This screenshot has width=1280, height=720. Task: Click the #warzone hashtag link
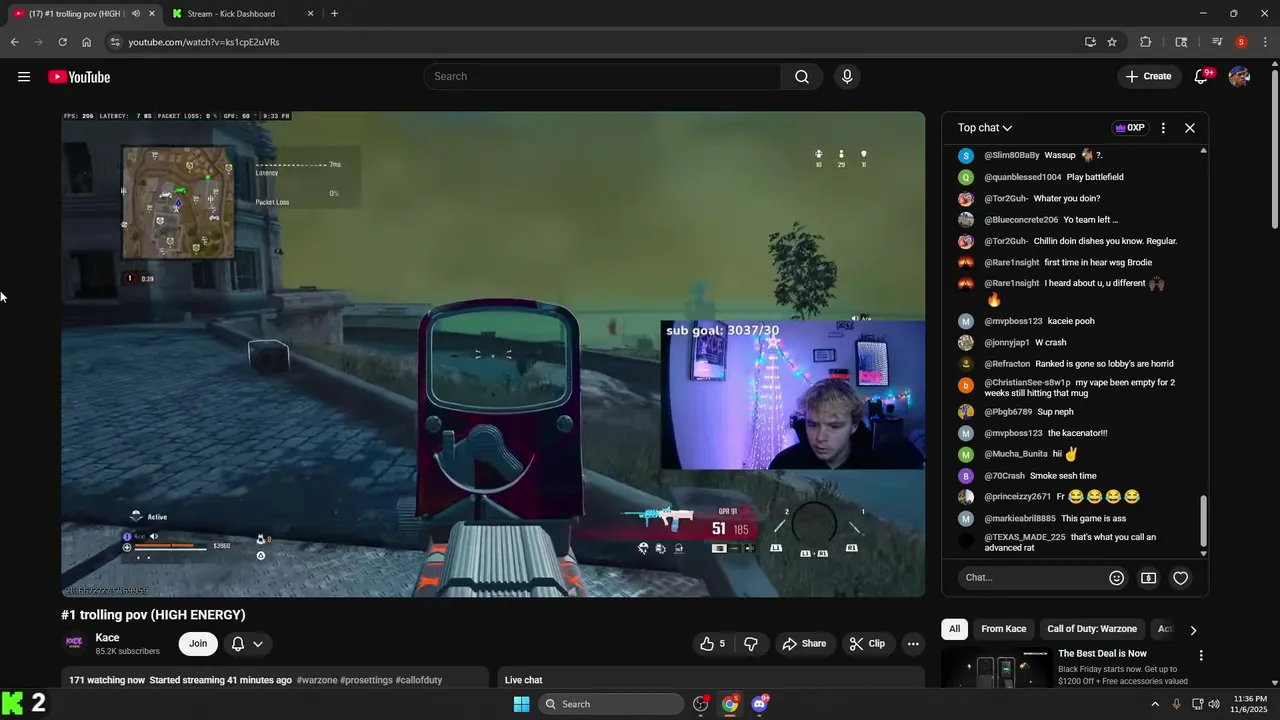(317, 680)
